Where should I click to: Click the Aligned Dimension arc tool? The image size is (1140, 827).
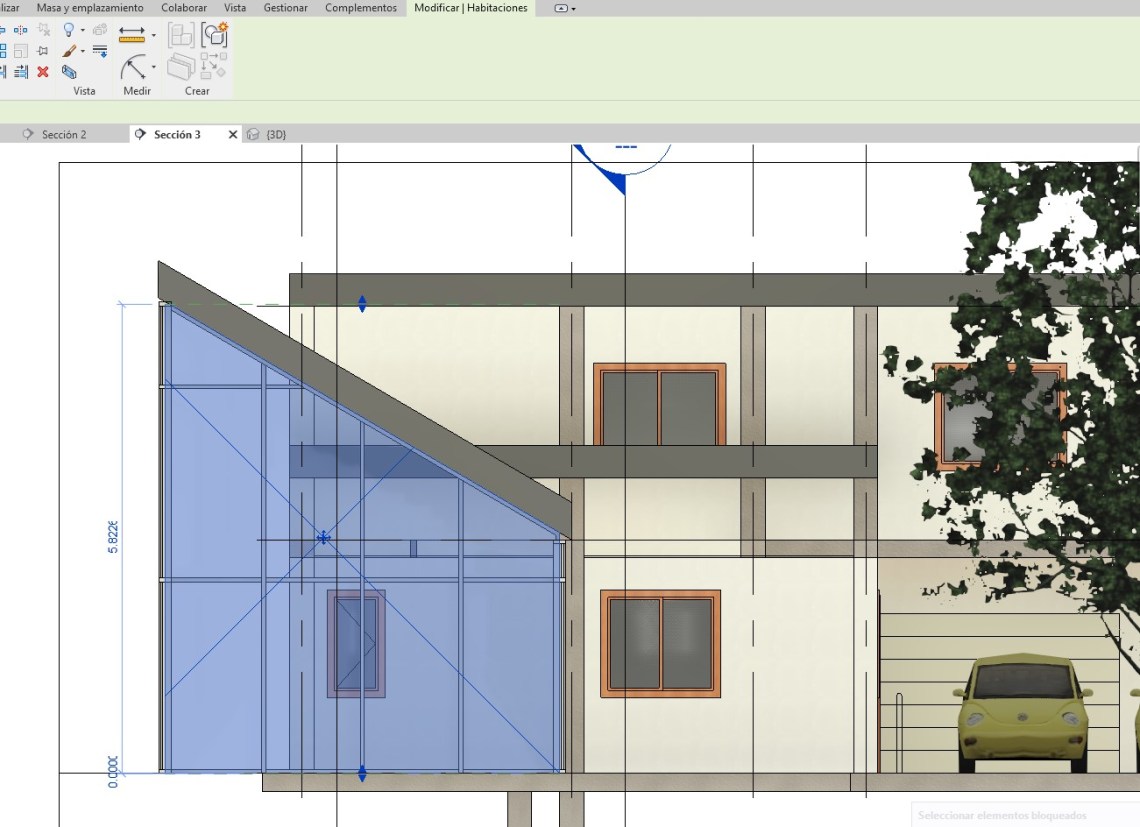132,69
